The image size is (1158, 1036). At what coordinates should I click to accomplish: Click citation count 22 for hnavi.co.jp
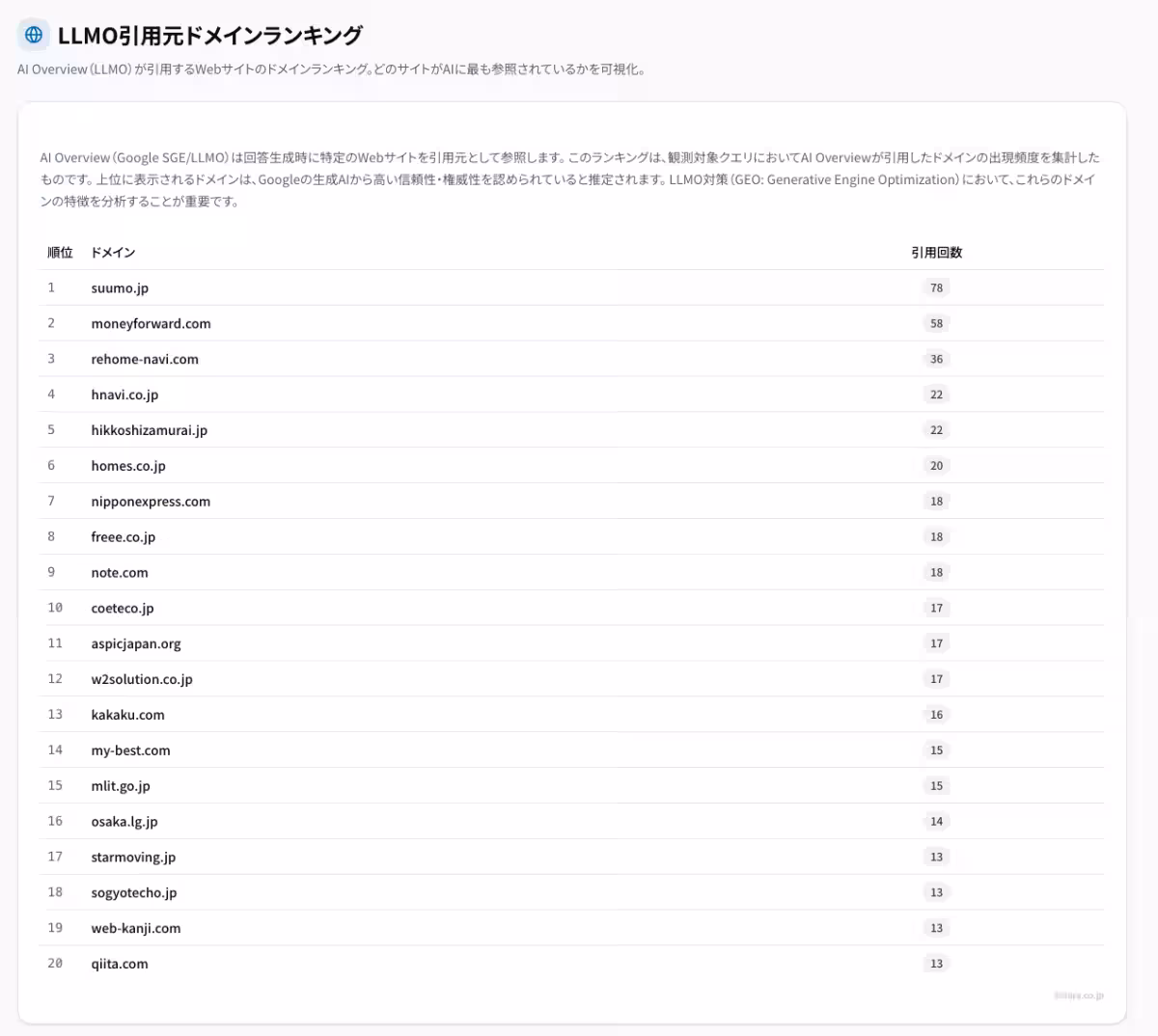[x=936, y=395]
